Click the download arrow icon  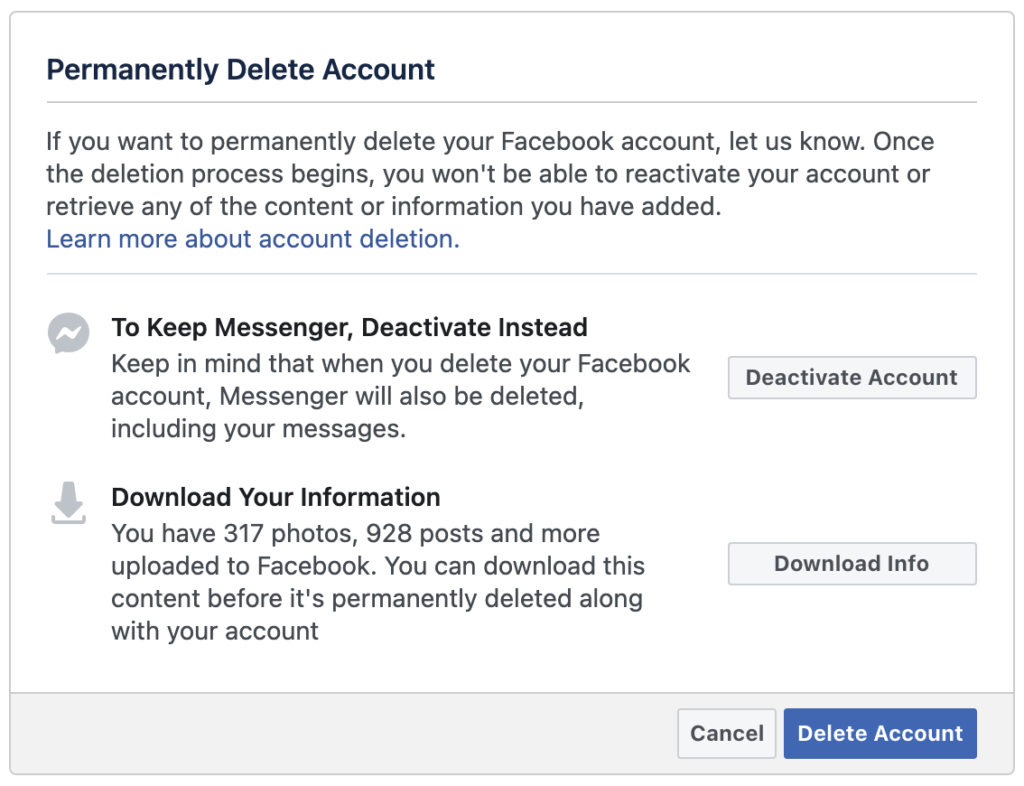click(68, 503)
